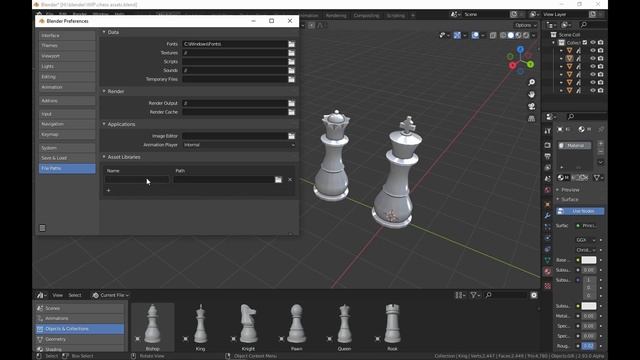Toggle X-ray mode in viewport header
This screenshot has height=360, width=640.
coord(493,36)
